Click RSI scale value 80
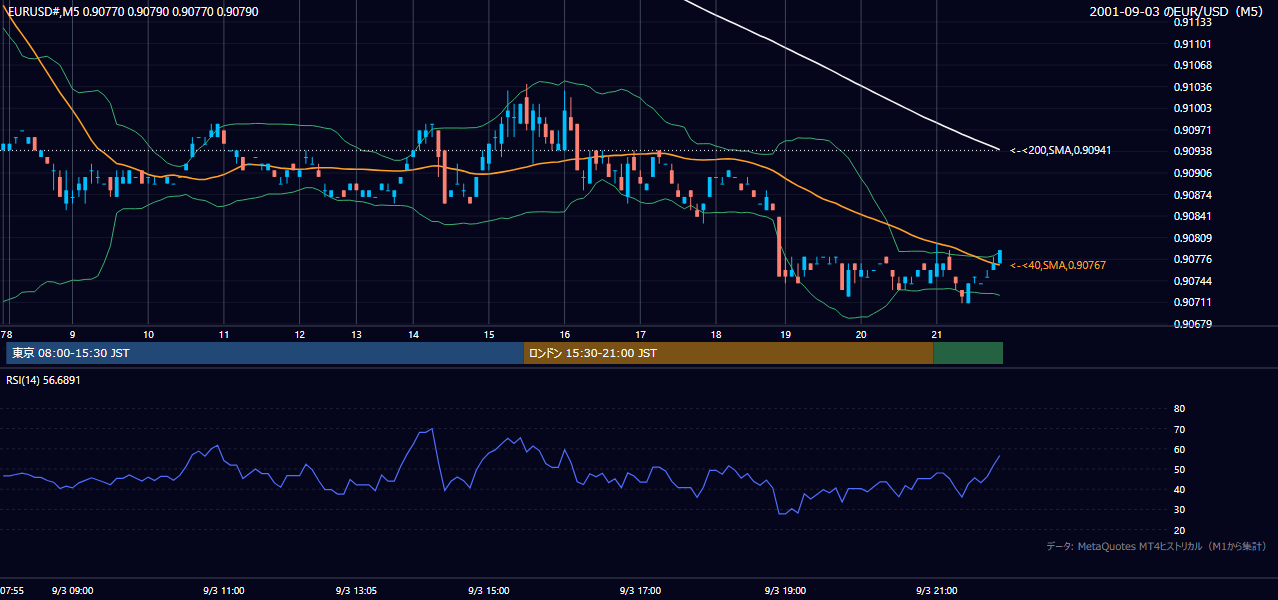This screenshot has height=600, width=1278. [x=1179, y=409]
